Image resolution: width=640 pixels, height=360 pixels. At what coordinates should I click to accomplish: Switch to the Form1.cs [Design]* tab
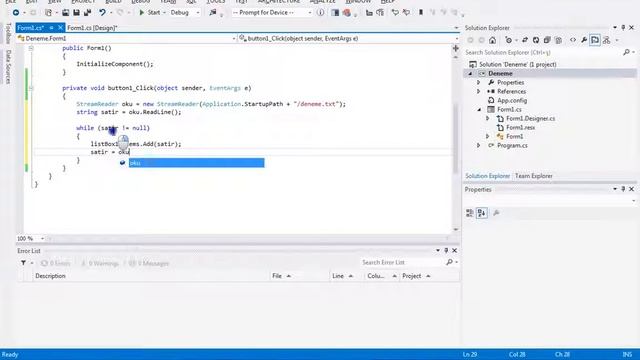coord(92,28)
